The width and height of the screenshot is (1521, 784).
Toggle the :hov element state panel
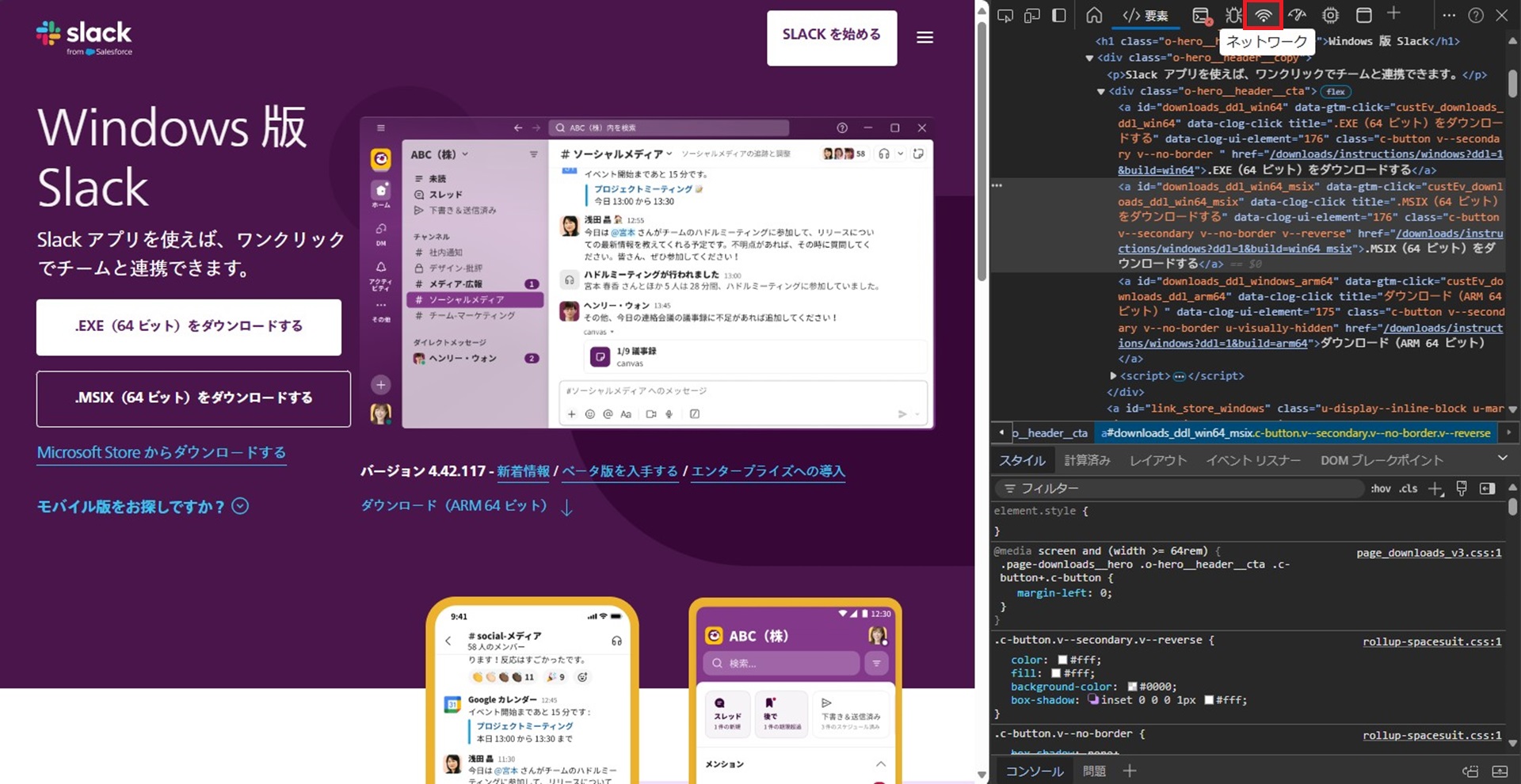1381,489
